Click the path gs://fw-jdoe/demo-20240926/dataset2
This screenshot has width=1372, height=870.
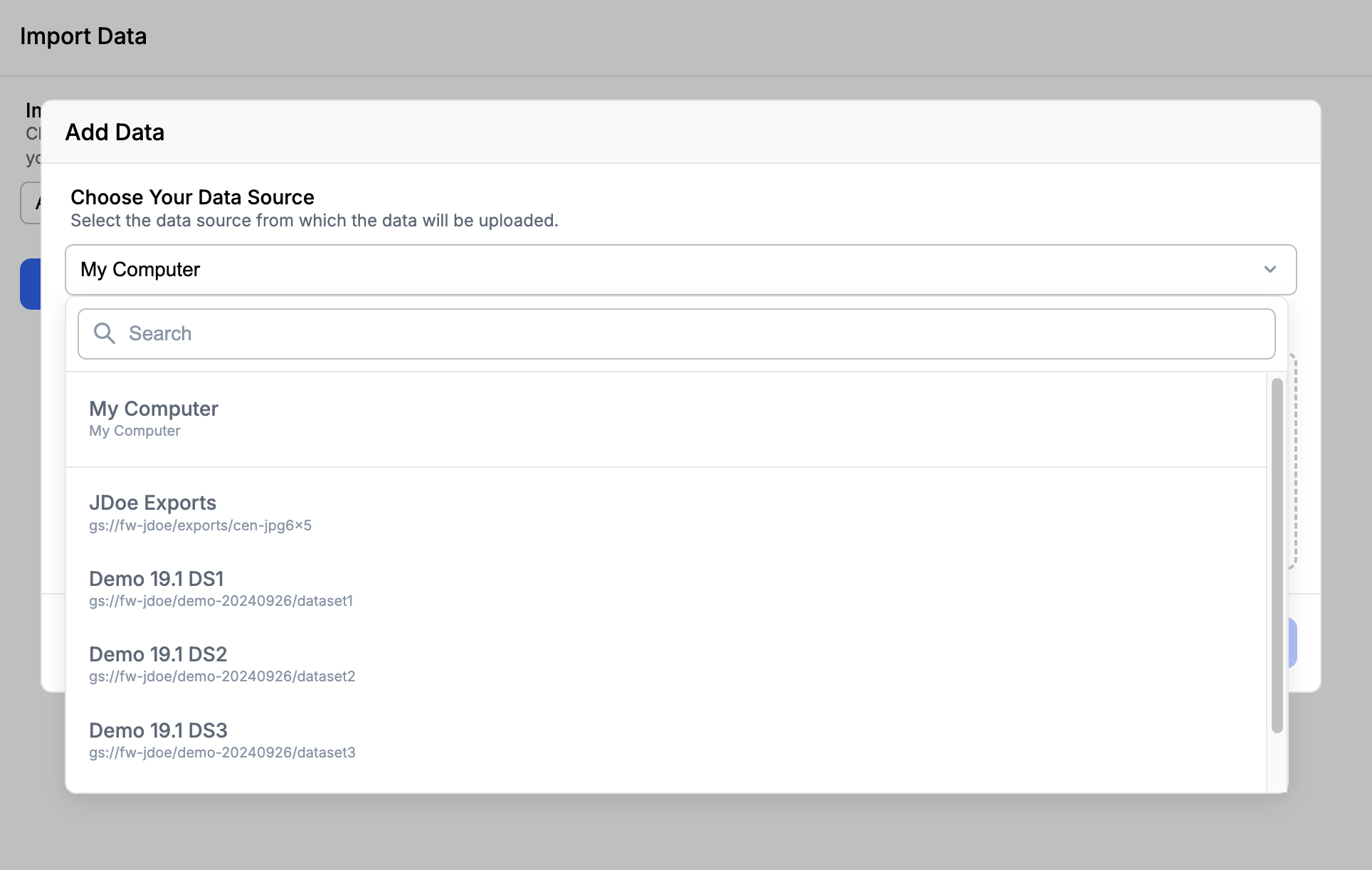(x=222, y=676)
